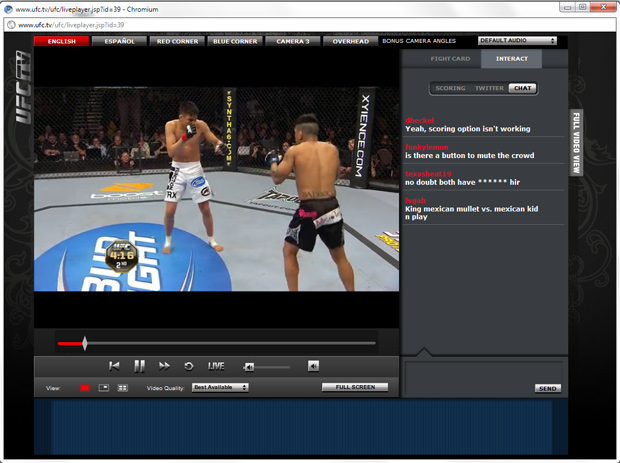
Task: Jump to LIVE broadcast
Action: [216, 366]
